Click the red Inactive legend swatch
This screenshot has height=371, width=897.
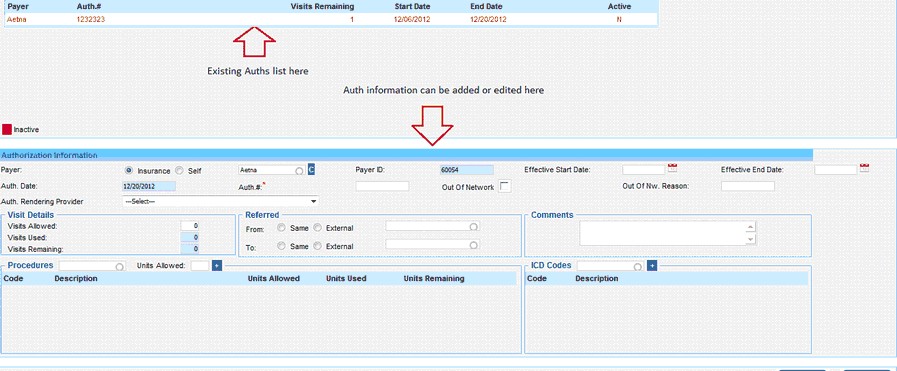click(7, 130)
